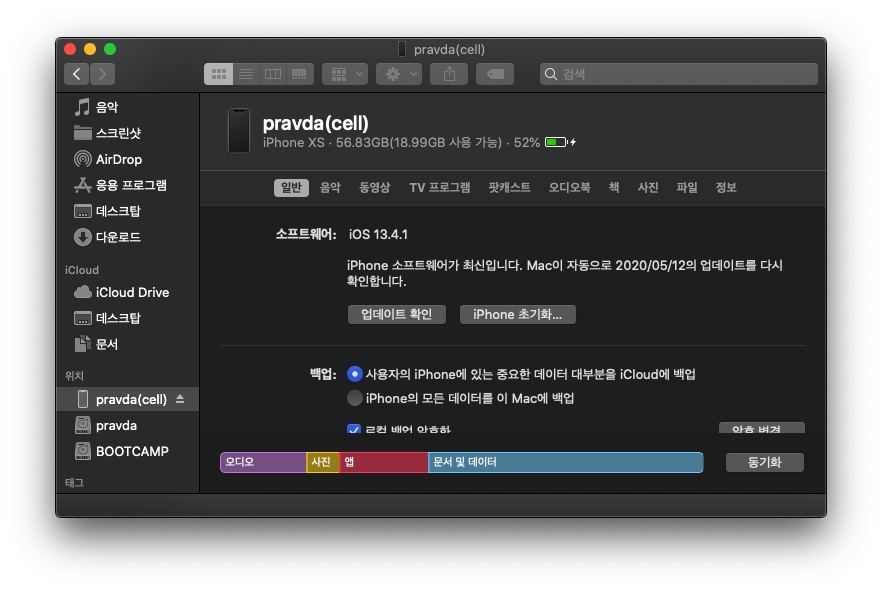882x591 pixels.
Task: Click the iPhone XS storage info line
Action: tap(401, 143)
